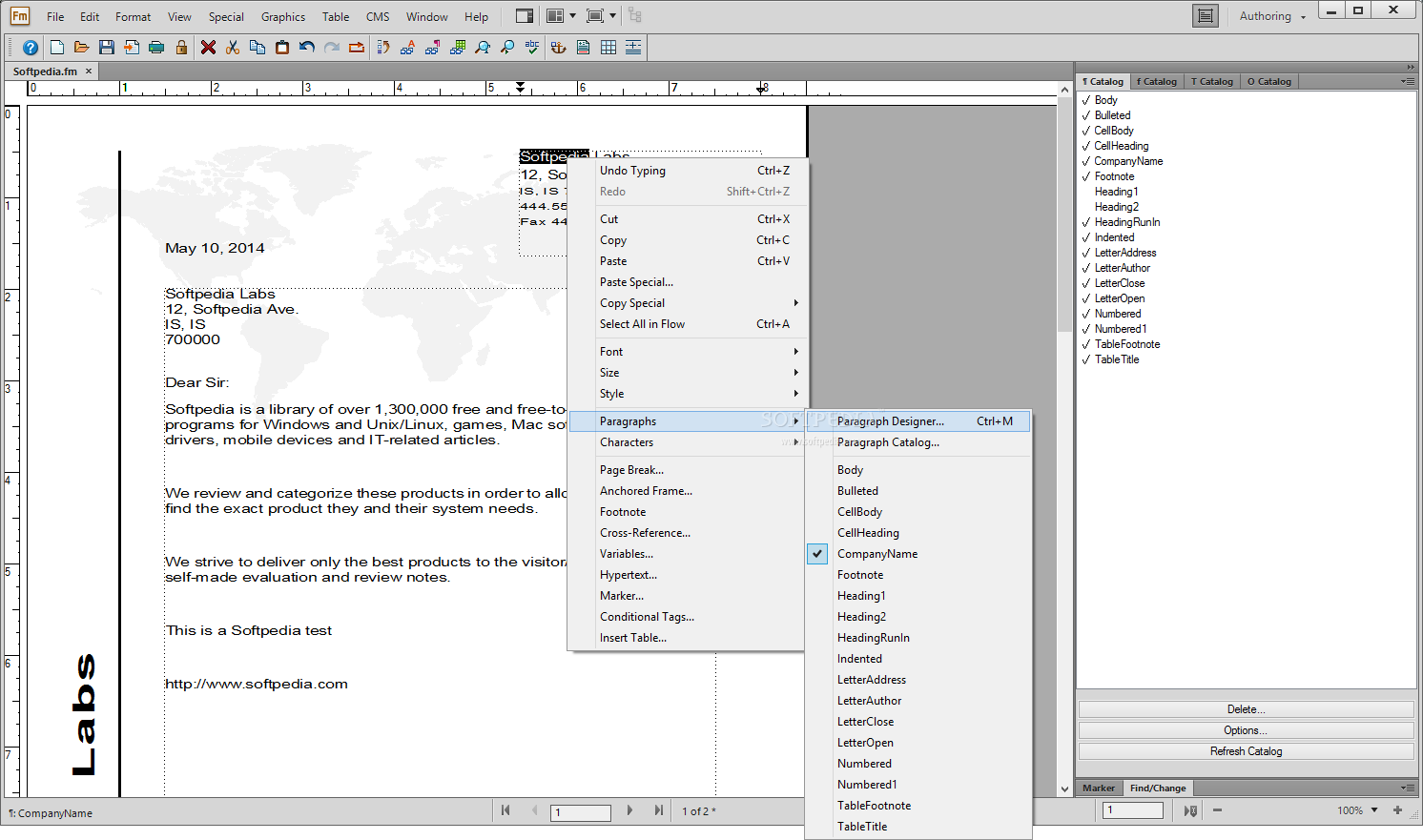Image resolution: width=1423 pixels, height=840 pixels.
Task: Expand the Font submenu
Action: point(688,352)
